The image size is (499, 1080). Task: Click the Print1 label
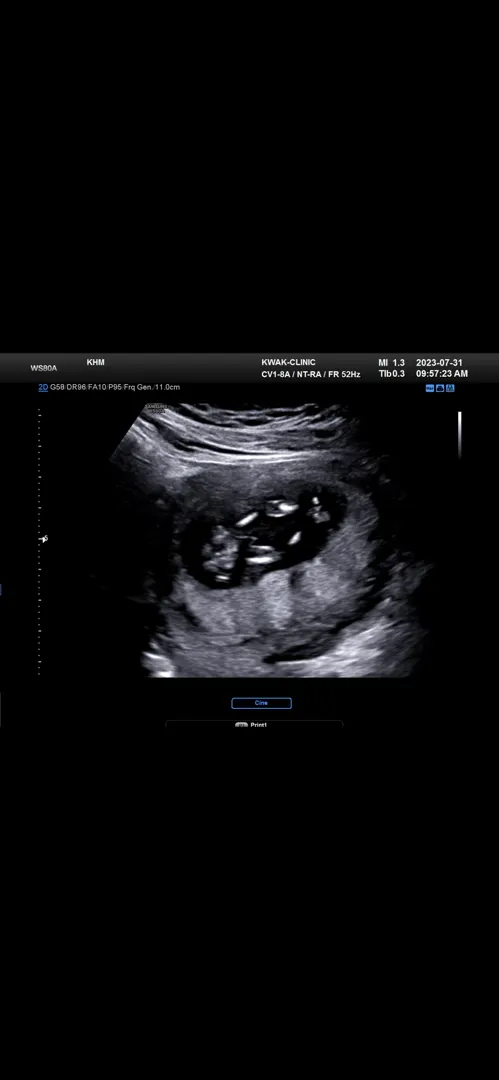[258, 725]
